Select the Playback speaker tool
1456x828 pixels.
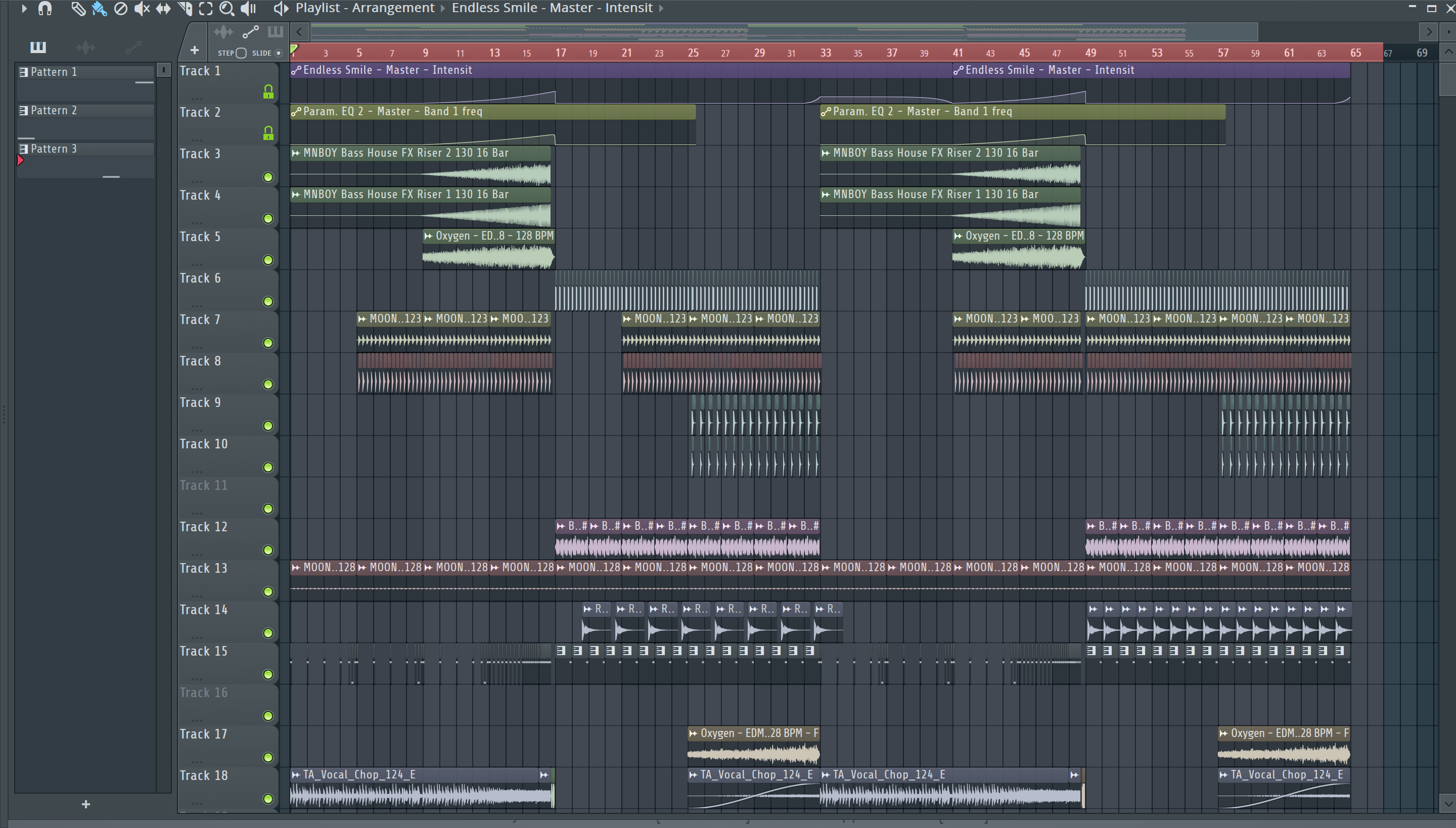[x=248, y=9]
